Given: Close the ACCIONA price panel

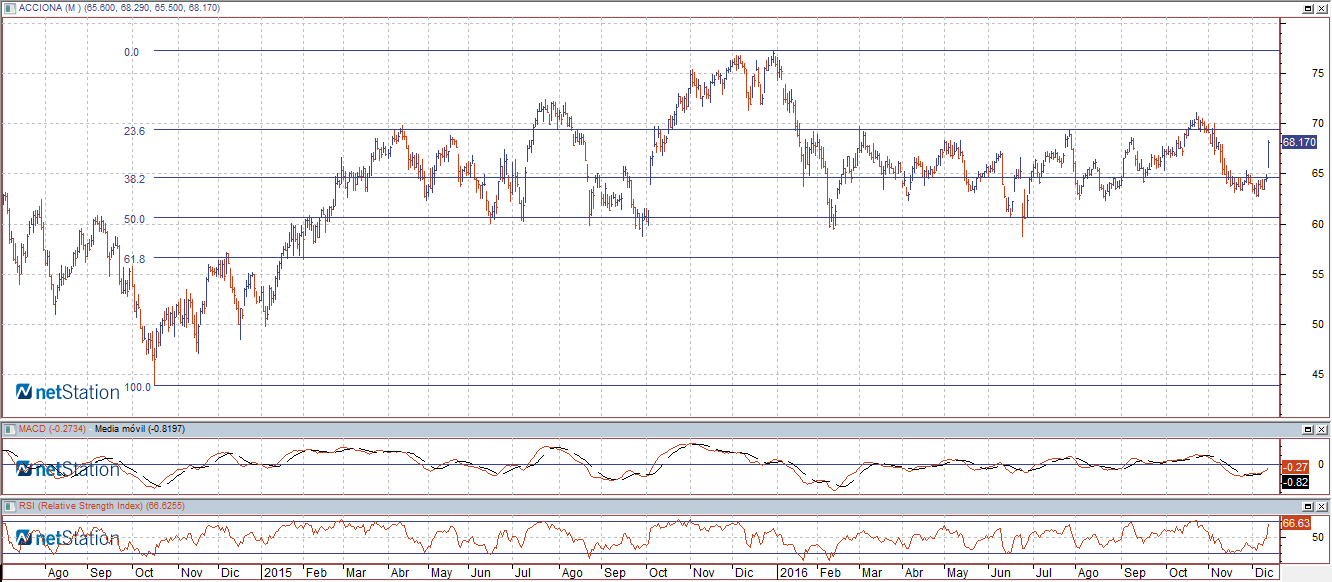Looking at the screenshot, I should [1322, 8].
